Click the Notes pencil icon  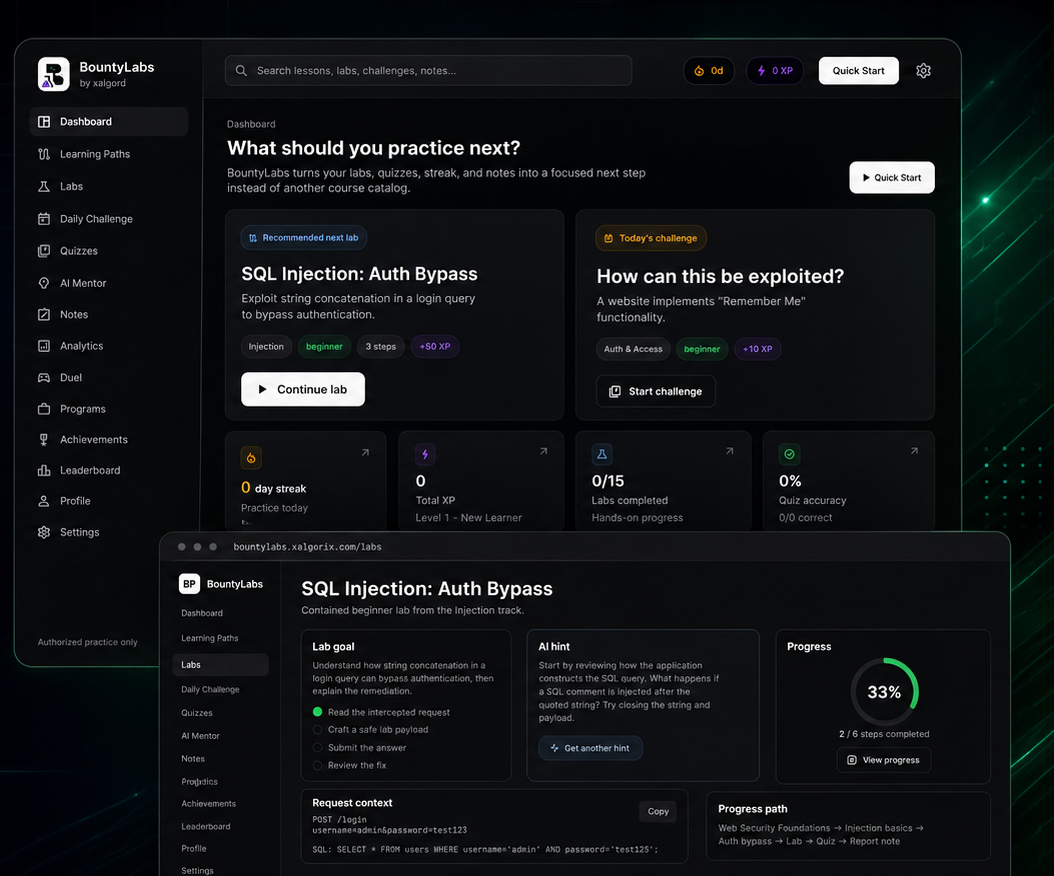(x=44, y=314)
